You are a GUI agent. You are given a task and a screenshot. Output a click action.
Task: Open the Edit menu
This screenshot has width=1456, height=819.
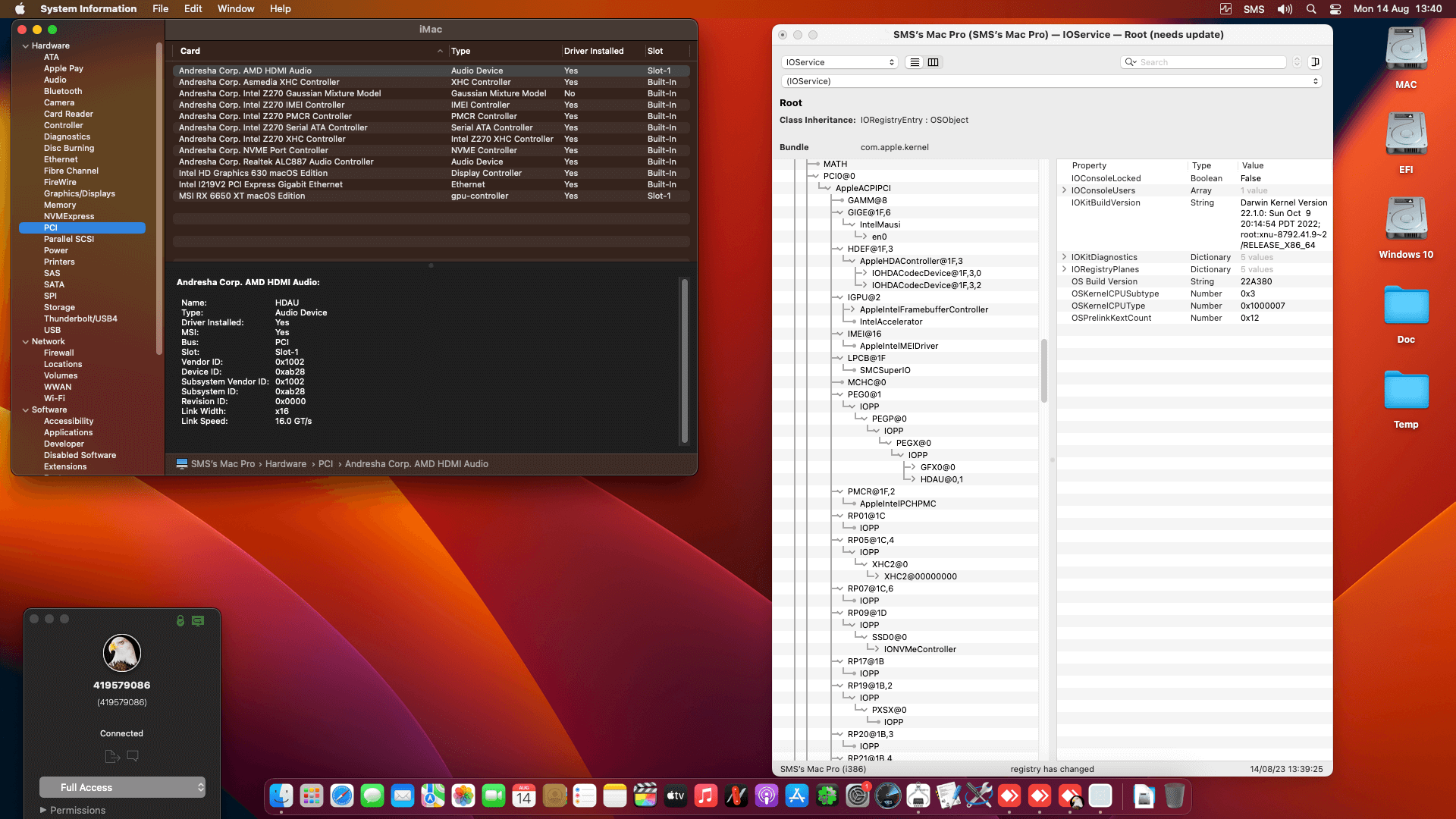coord(193,8)
